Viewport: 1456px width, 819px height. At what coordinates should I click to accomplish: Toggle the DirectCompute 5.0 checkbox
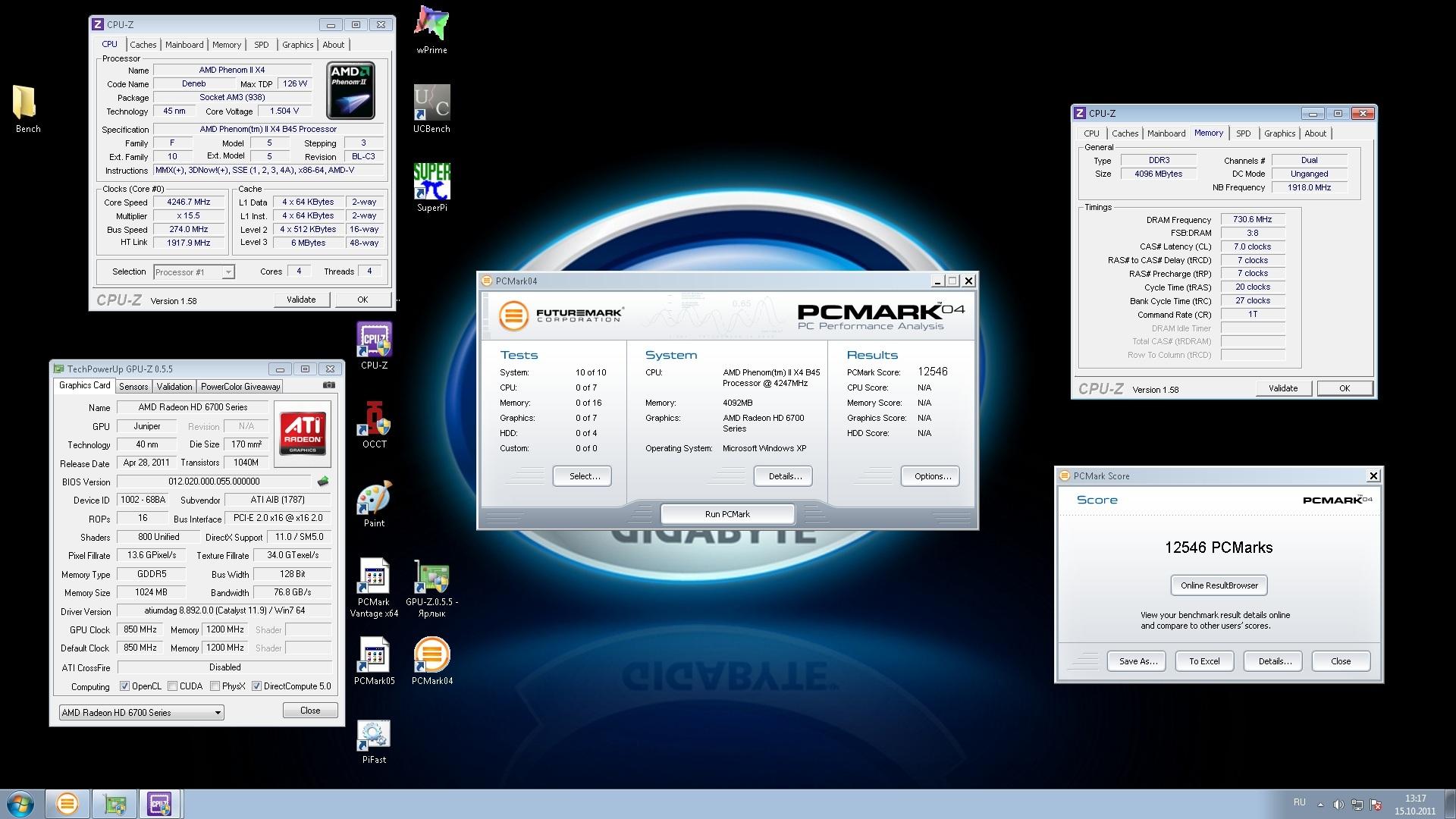(257, 686)
